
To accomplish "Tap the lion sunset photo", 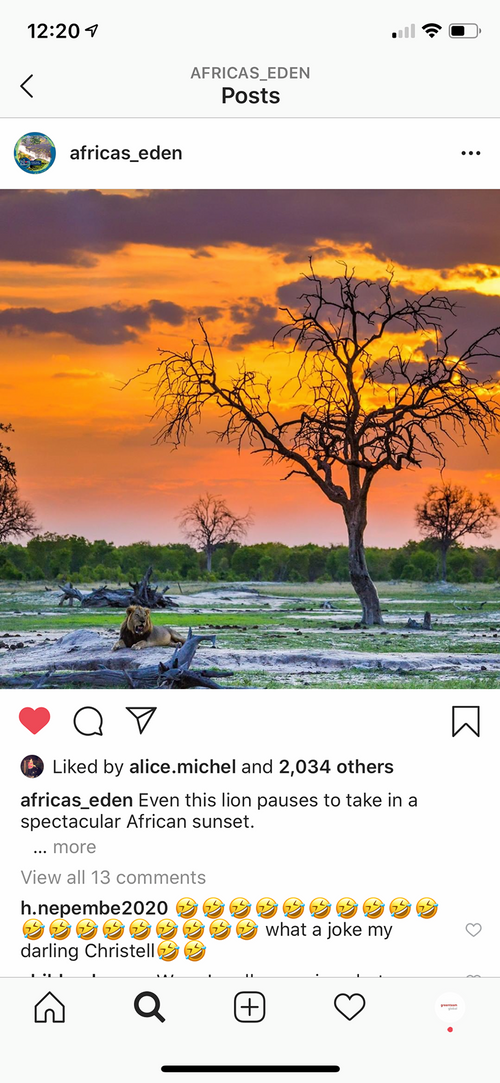I will pyautogui.click(x=250, y=439).
